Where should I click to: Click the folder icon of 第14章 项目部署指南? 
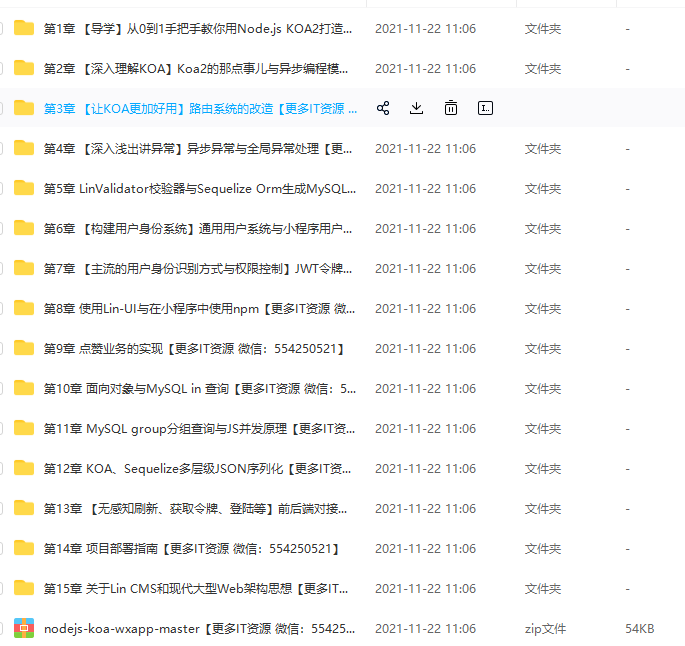(24, 548)
